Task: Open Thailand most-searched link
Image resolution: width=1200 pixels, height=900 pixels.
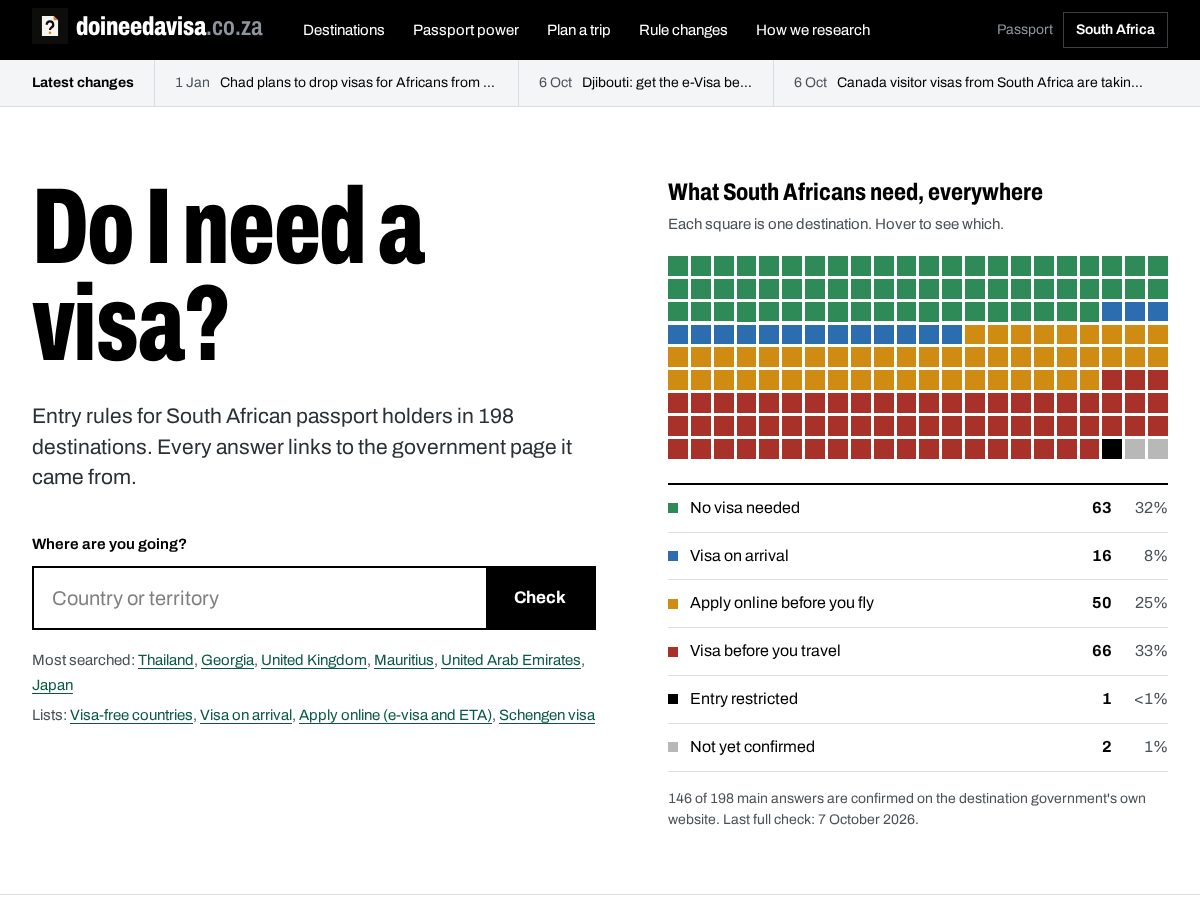Action: pos(166,660)
